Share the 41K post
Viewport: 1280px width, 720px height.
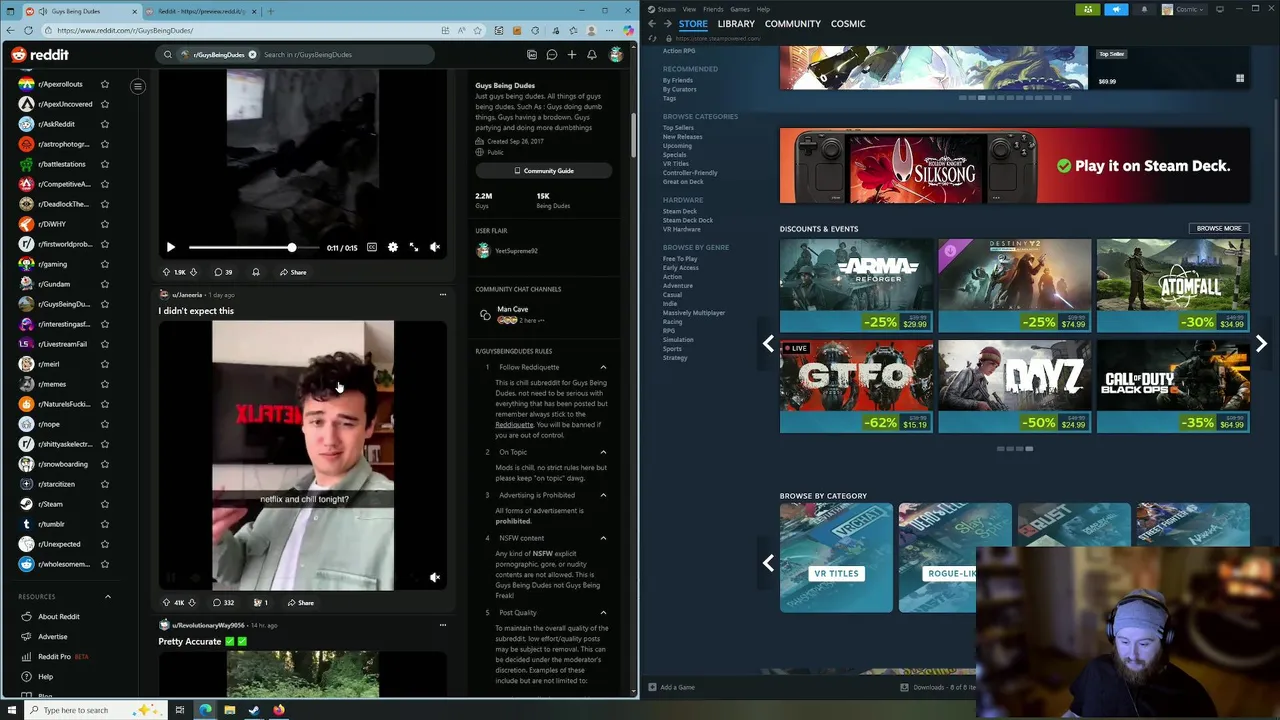299,602
